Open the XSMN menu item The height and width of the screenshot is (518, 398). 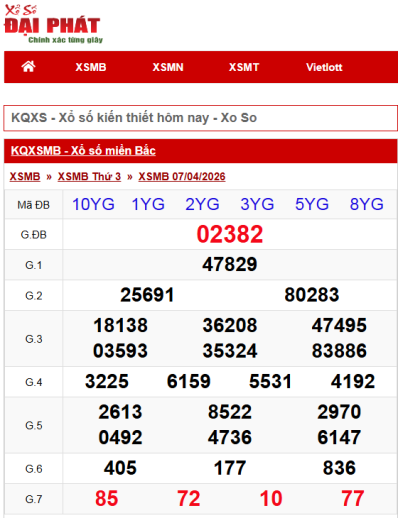(168, 67)
